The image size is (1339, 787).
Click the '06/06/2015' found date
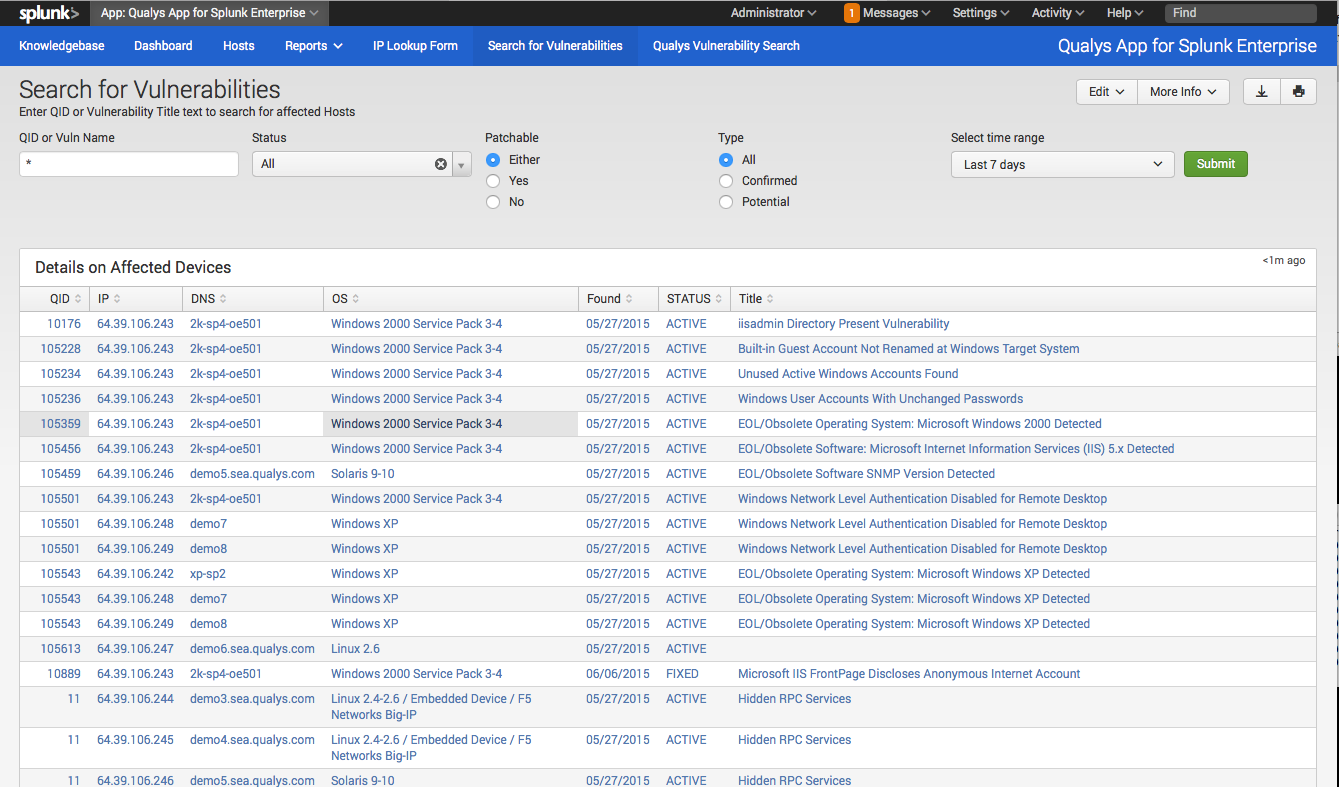tap(618, 674)
